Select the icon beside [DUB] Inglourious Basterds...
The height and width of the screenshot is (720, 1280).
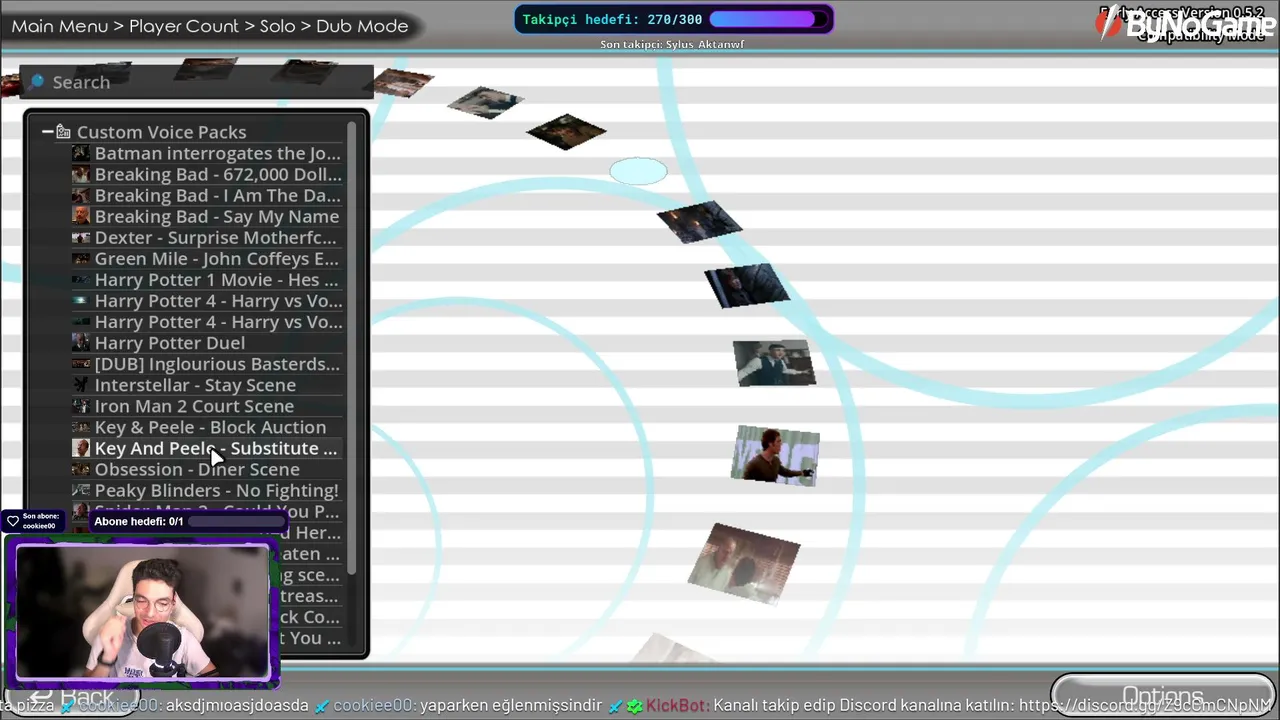[81, 363]
